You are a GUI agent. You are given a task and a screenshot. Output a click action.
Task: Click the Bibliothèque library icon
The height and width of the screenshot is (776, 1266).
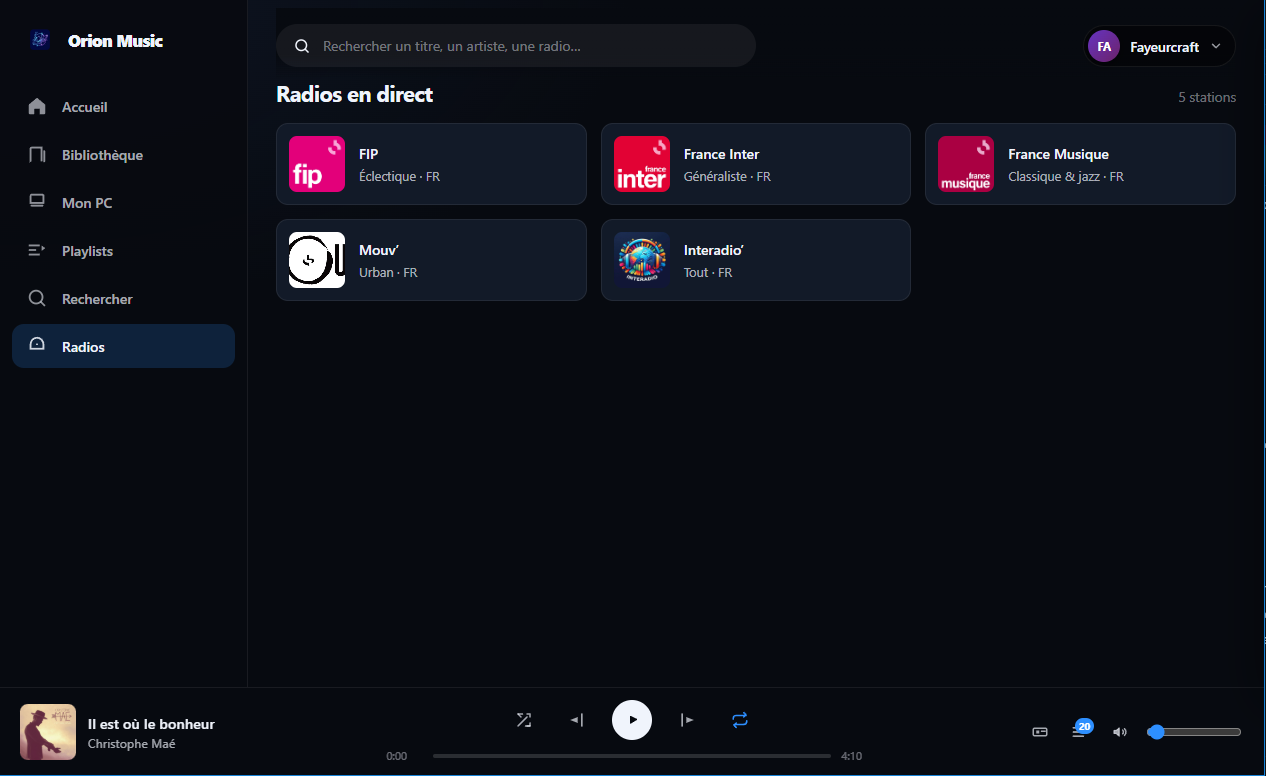point(37,154)
